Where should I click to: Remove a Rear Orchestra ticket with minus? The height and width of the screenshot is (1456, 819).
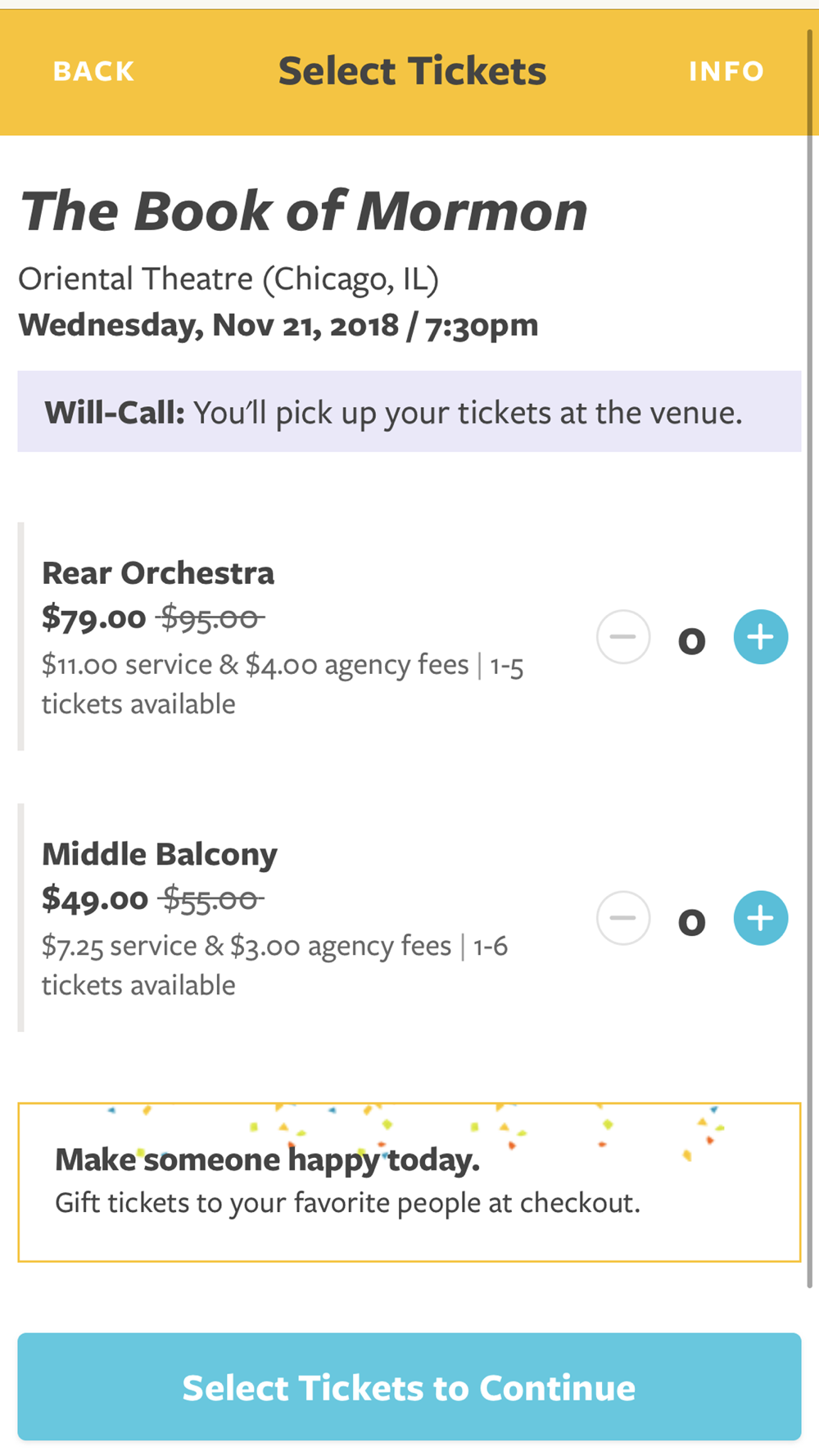[623, 637]
